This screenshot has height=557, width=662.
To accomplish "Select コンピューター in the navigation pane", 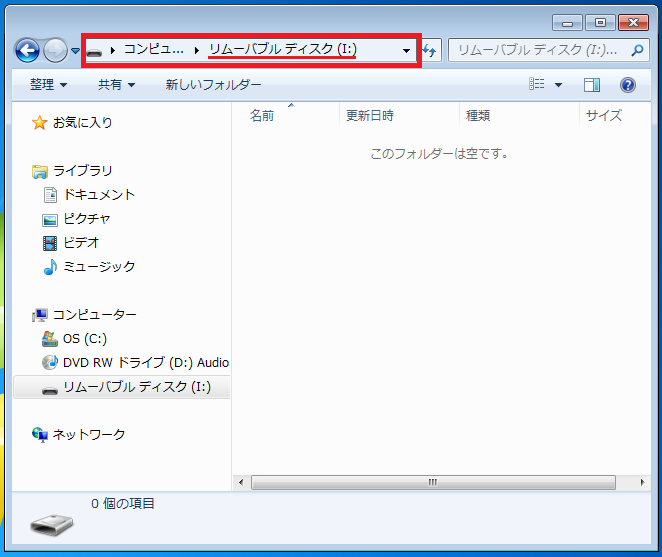I will point(95,315).
